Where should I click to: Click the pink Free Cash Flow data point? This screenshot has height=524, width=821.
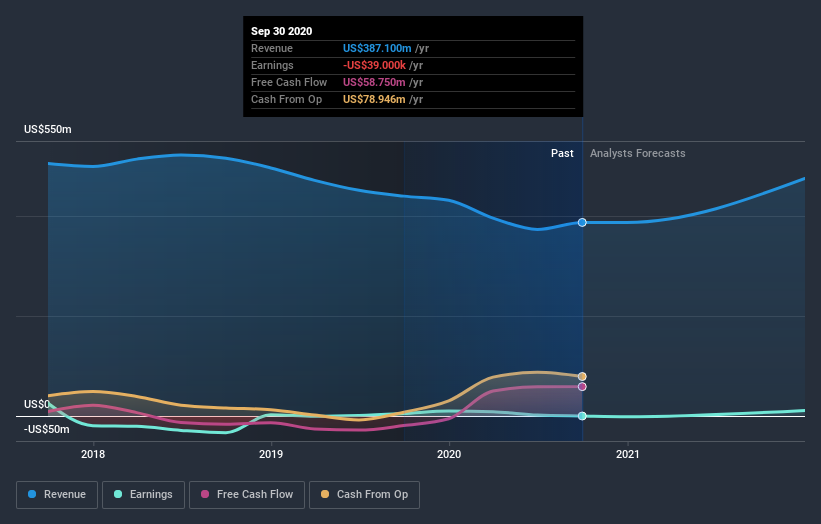[582, 387]
